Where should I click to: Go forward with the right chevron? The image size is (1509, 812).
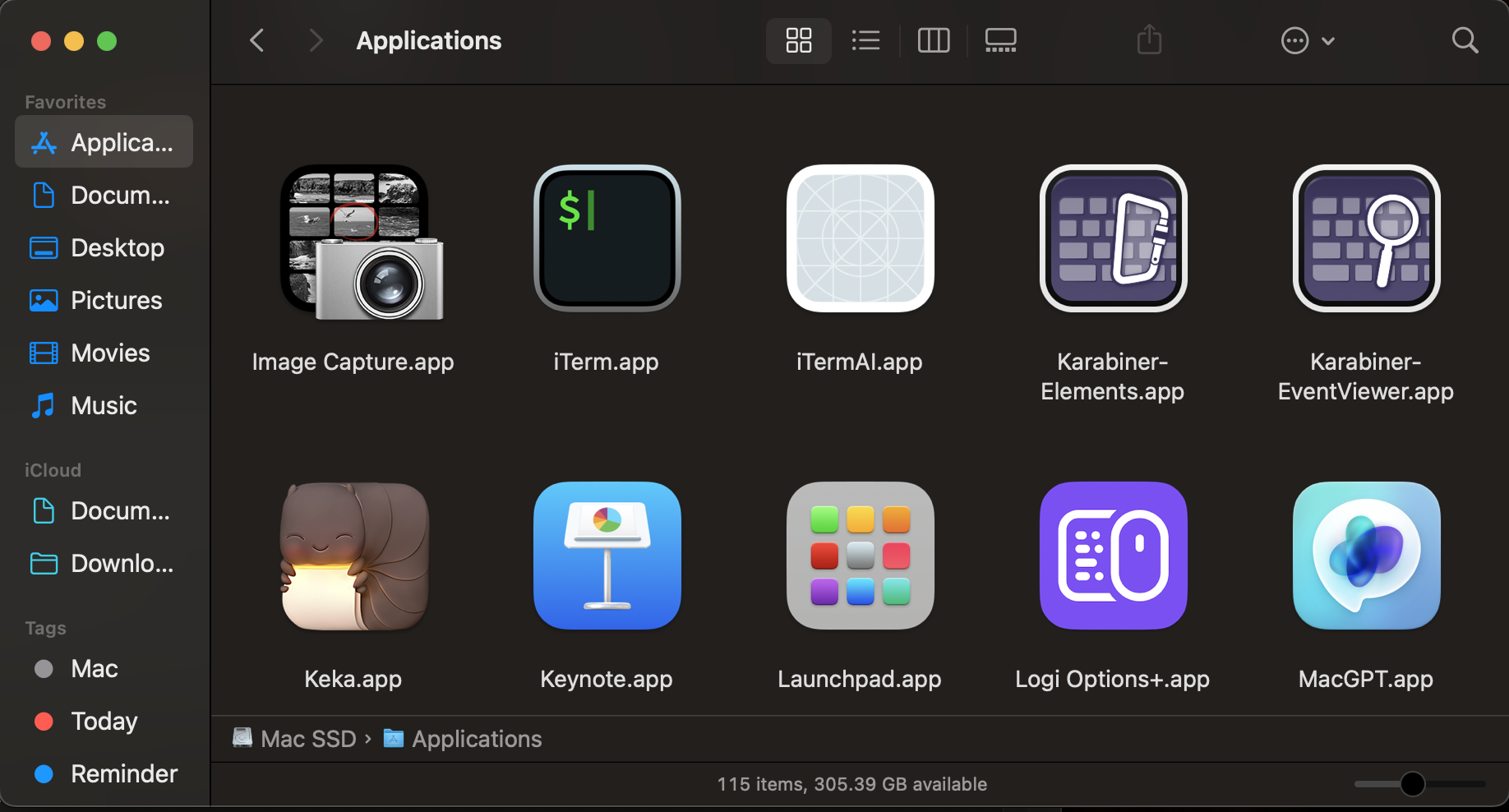(316, 40)
